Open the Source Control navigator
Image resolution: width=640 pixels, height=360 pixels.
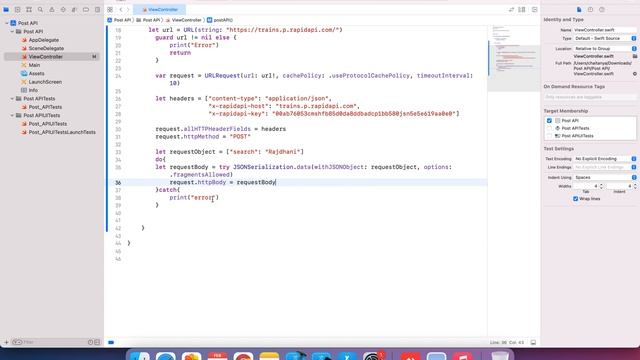coord(18,9)
